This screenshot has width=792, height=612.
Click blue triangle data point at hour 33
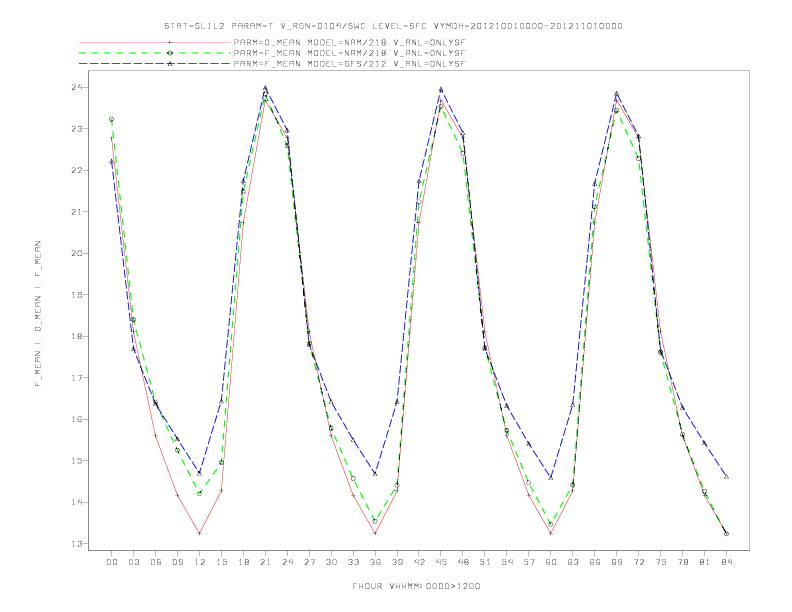tap(353, 440)
